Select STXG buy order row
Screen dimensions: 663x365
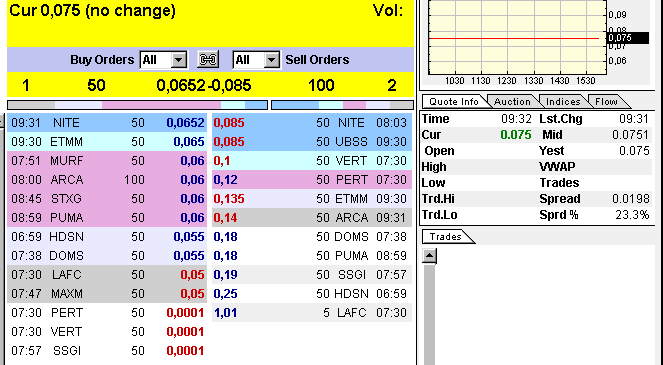107,199
